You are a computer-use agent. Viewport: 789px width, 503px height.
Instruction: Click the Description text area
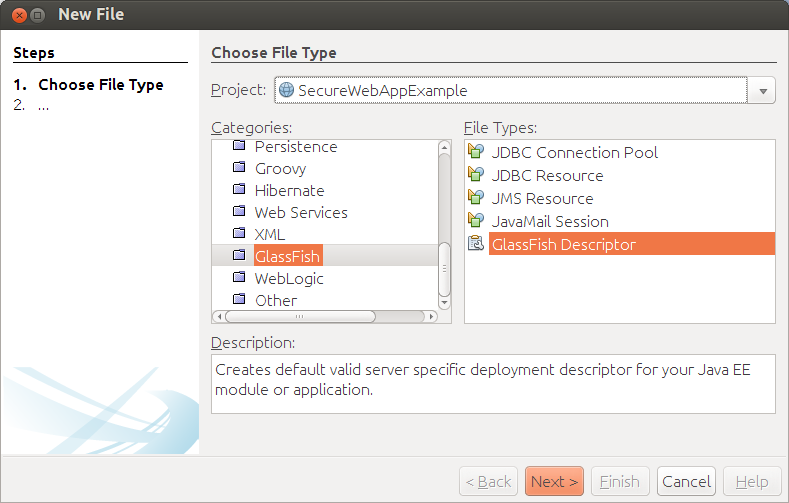493,384
